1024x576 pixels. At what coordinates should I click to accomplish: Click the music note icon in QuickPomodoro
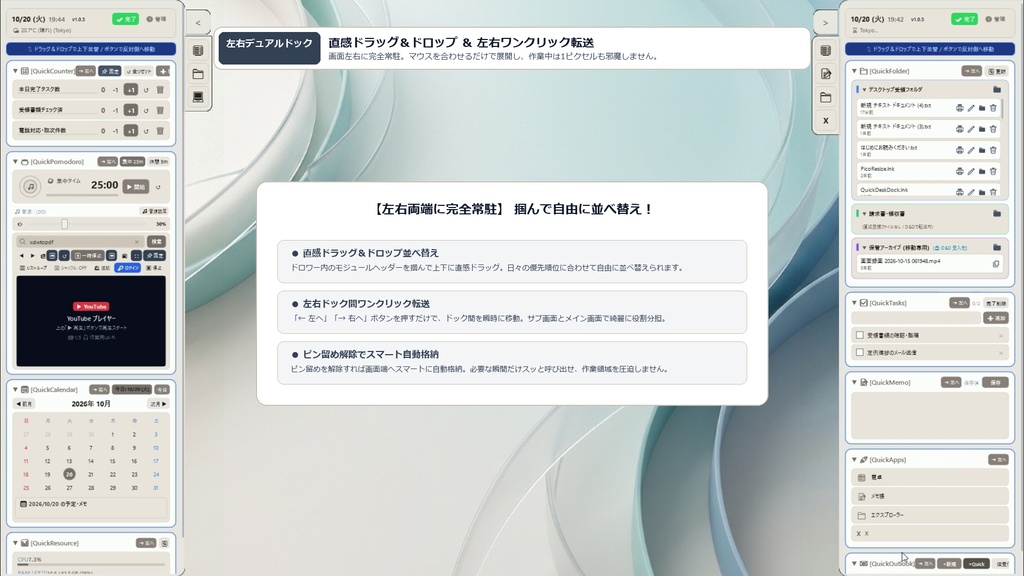[x=30, y=187]
